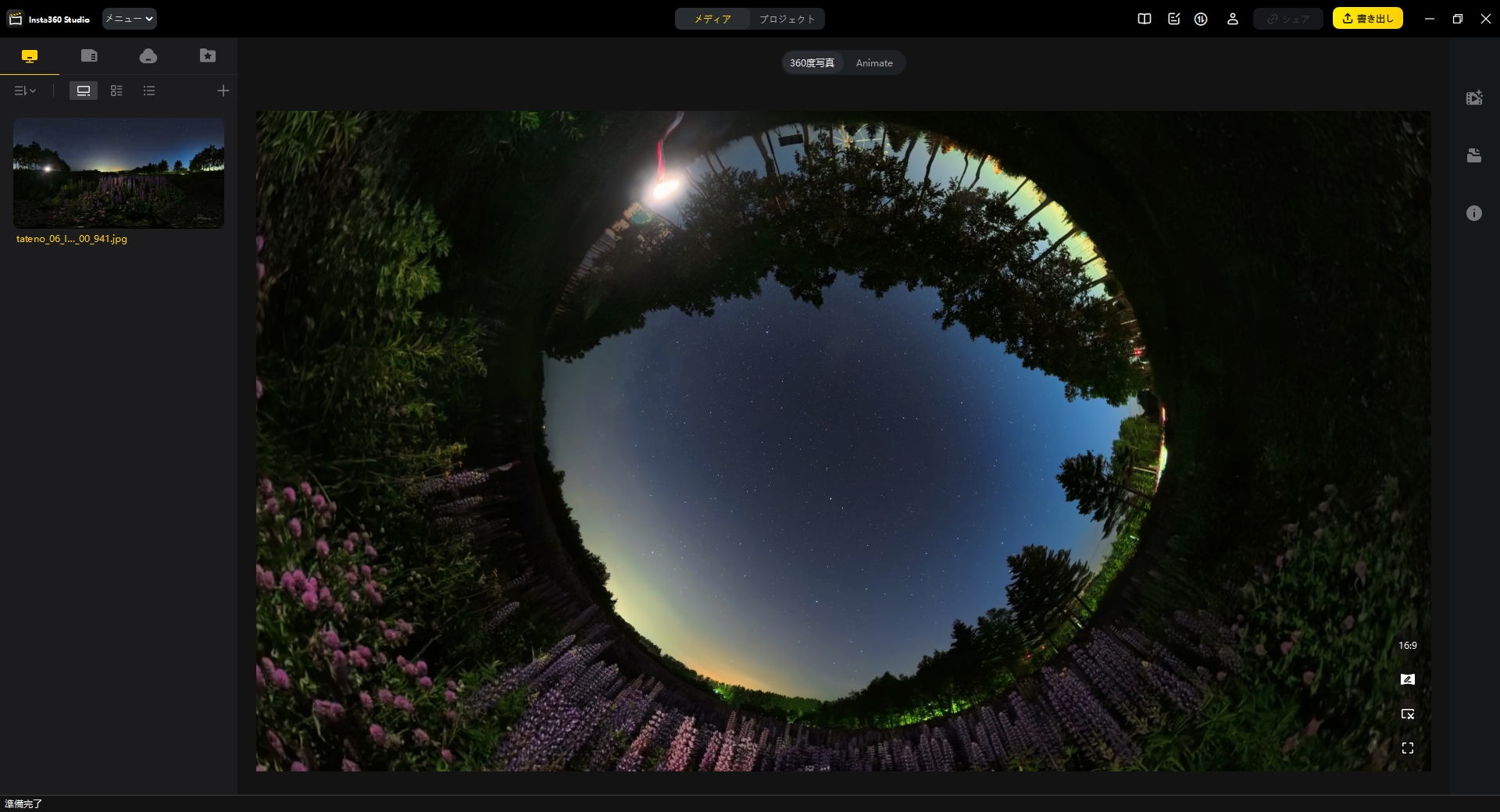Open the 16:9 aspect ratio selector
Screen dimensions: 1500x812
[x=1407, y=645]
